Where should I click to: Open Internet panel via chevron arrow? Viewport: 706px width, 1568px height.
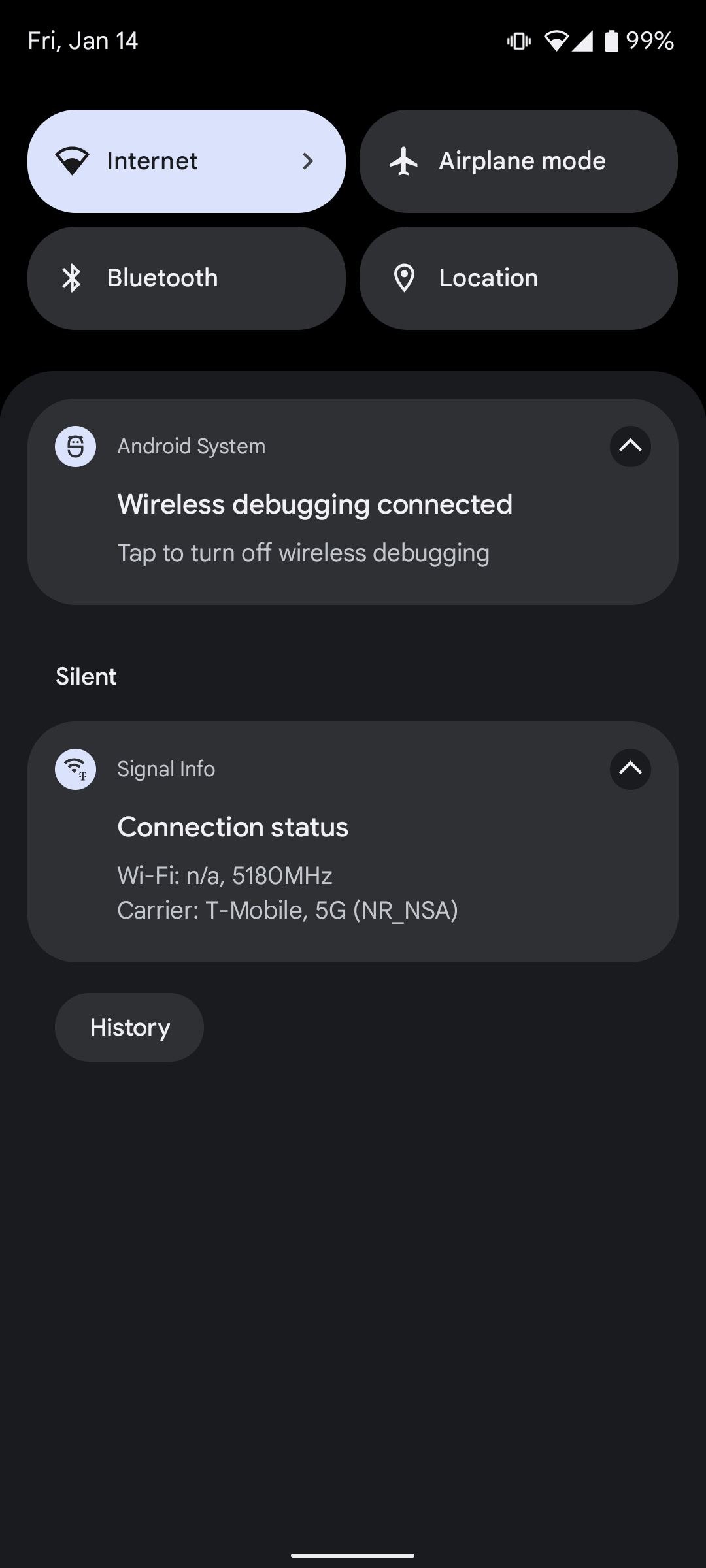tap(308, 161)
